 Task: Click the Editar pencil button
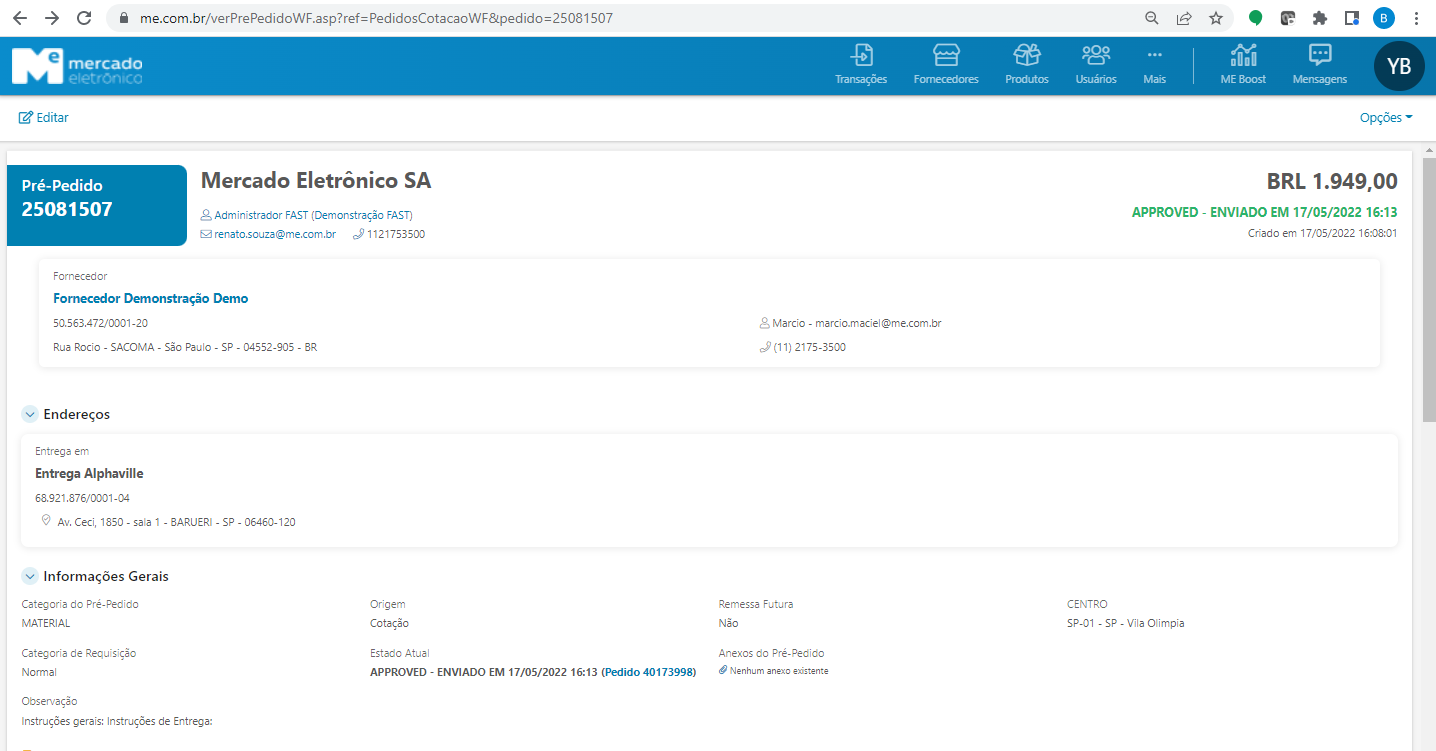pyautogui.click(x=44, y=117)
